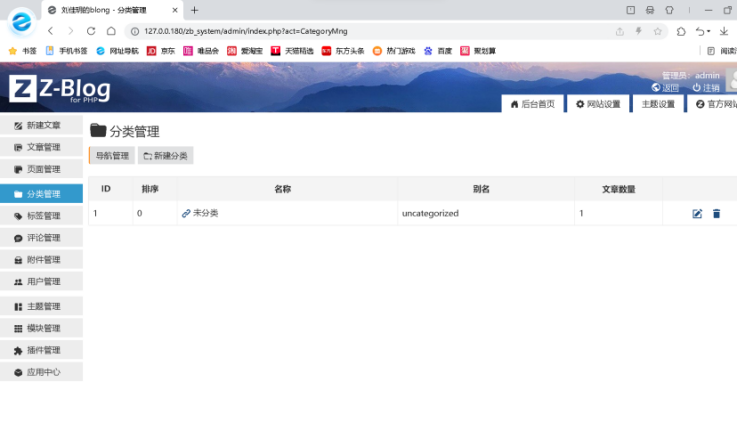Open 插件管理 in the sidebar
This screenshot has width=737, height=423.
(x=41, y=350)
